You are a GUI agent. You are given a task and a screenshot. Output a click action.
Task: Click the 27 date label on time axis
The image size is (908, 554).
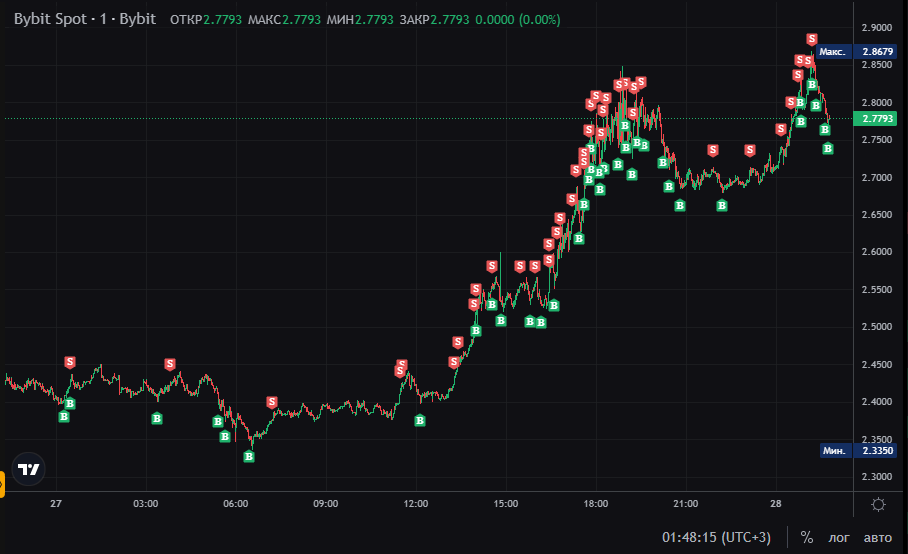(56, 504)
